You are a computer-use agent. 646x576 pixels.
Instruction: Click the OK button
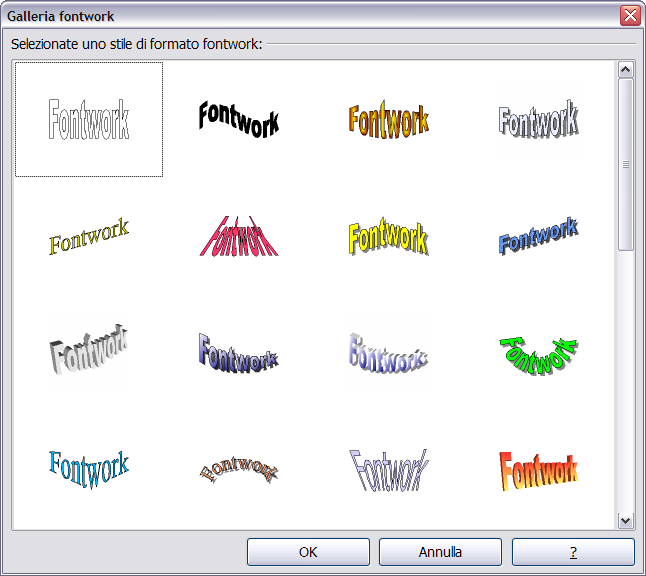pos(308,552)
